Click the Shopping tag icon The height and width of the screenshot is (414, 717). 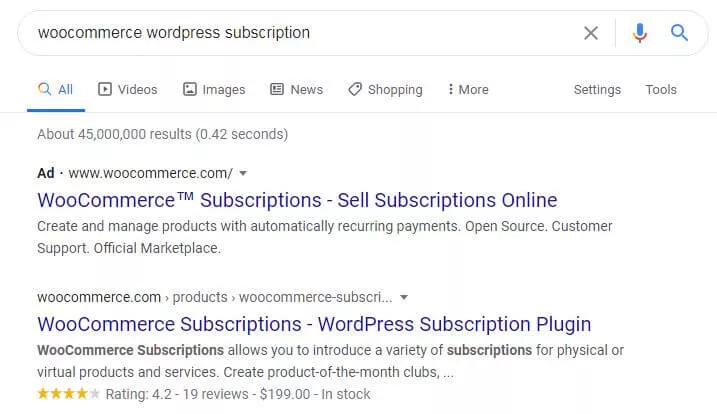(355, 89)
